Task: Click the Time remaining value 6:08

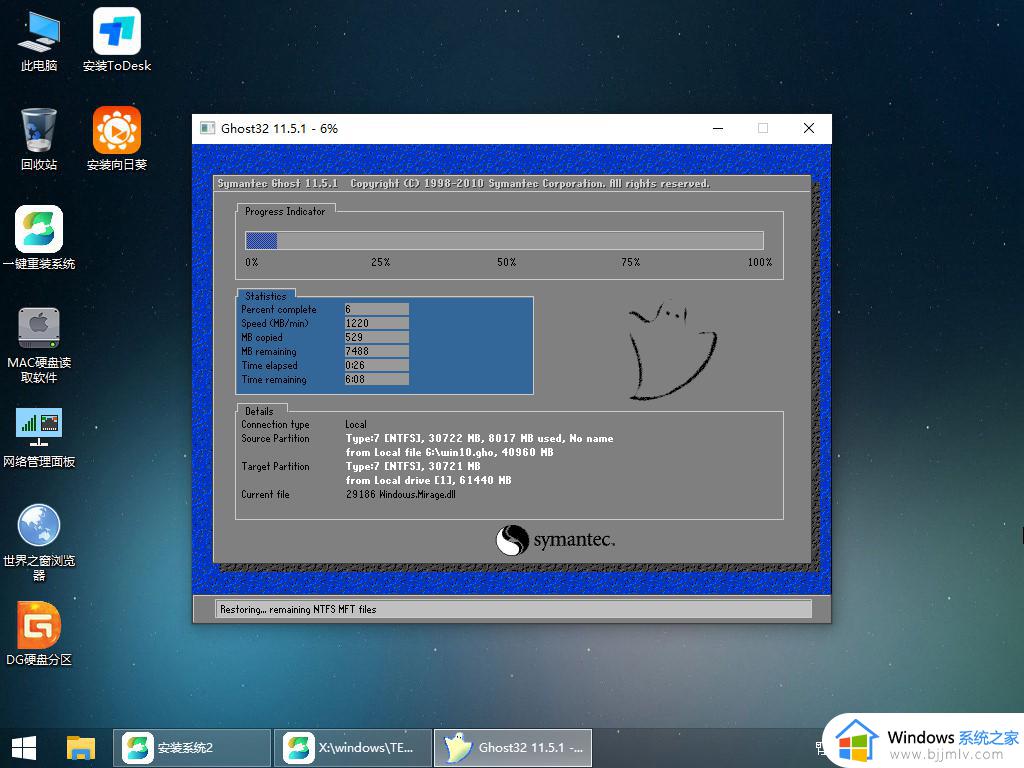Action: pyautogui.click(x=377, y=379)
